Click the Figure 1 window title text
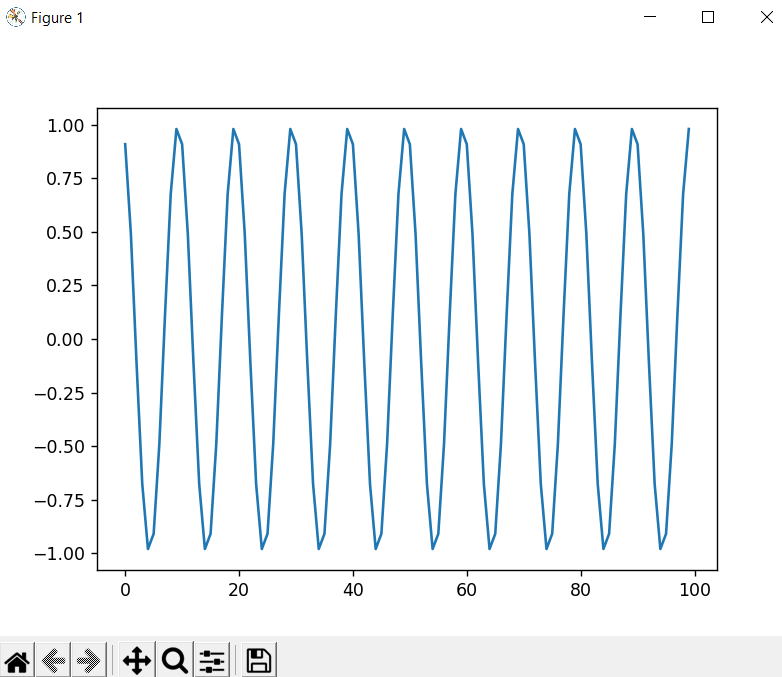The height and width of the screenshot is (677, 782). pyautogui.click(x=57, y=18)
